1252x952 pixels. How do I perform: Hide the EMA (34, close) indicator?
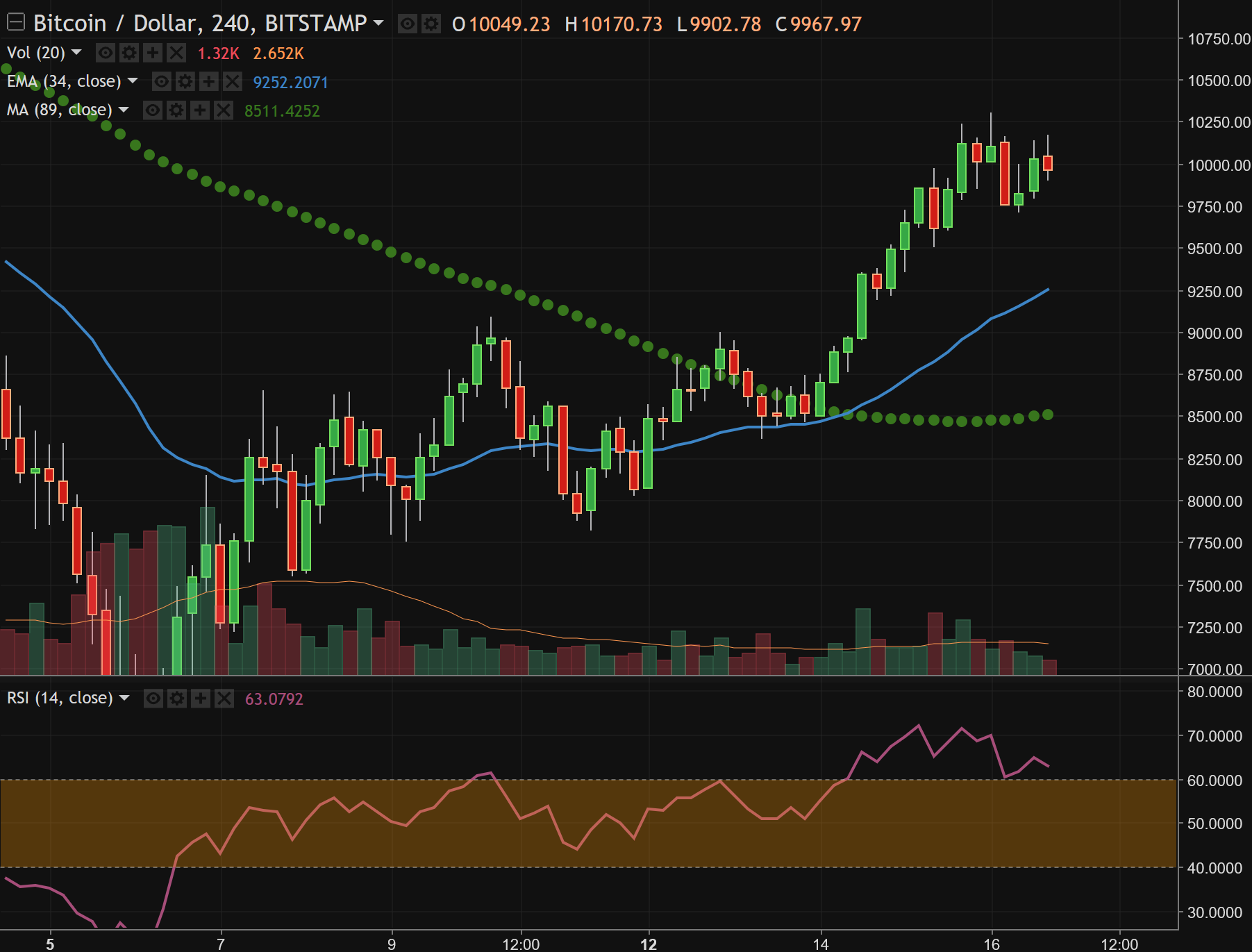[162, 82]
